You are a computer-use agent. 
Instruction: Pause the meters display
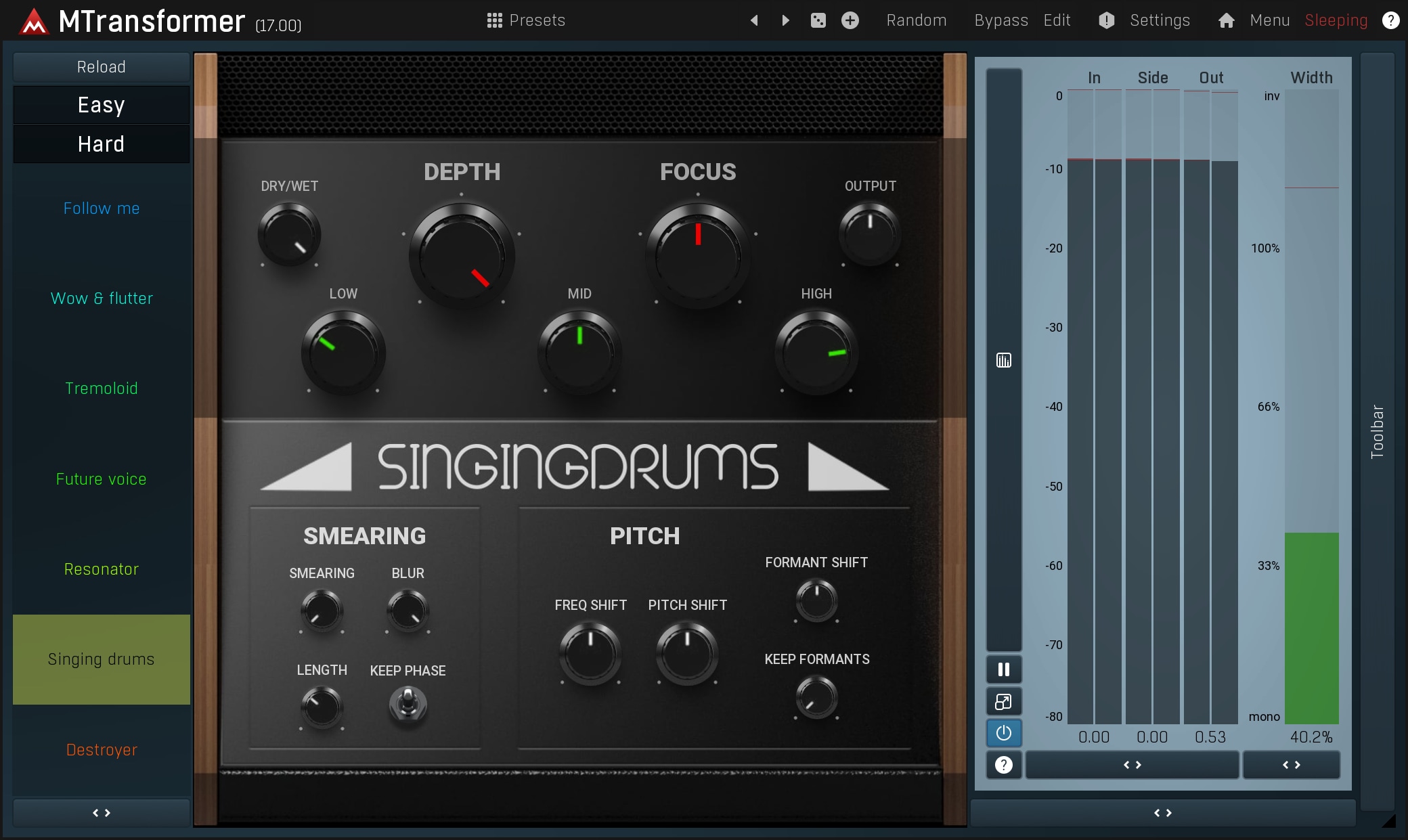[x=1004, y=669]
